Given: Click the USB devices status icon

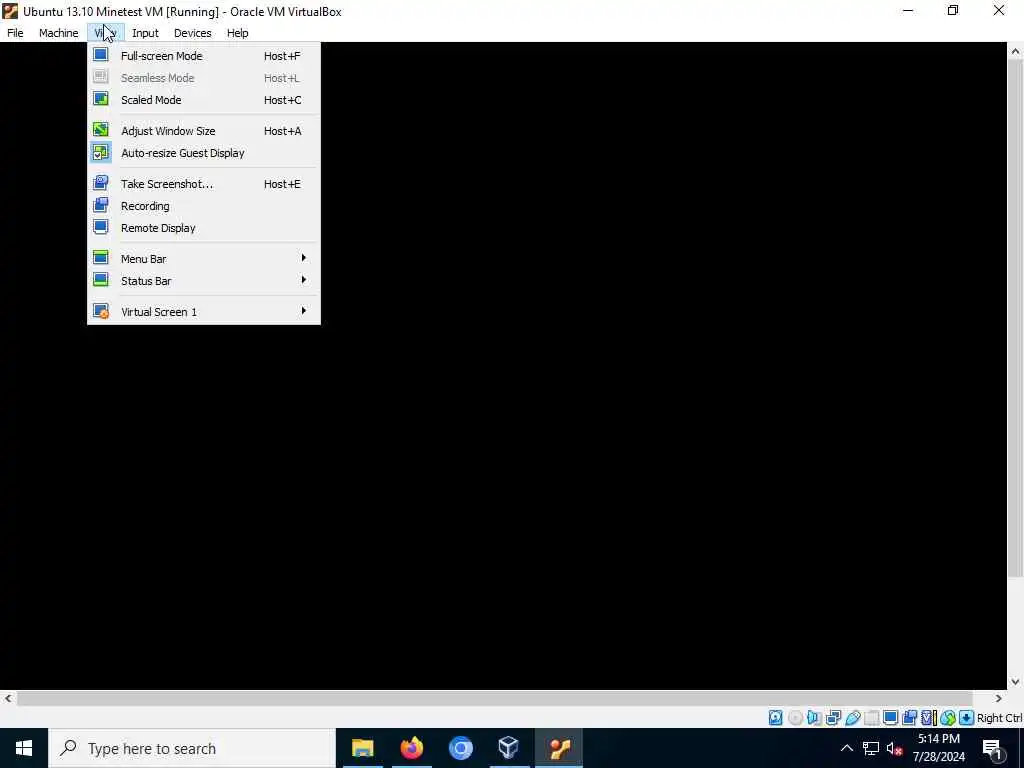Looking at the screenshot, I should coord(852,718).
